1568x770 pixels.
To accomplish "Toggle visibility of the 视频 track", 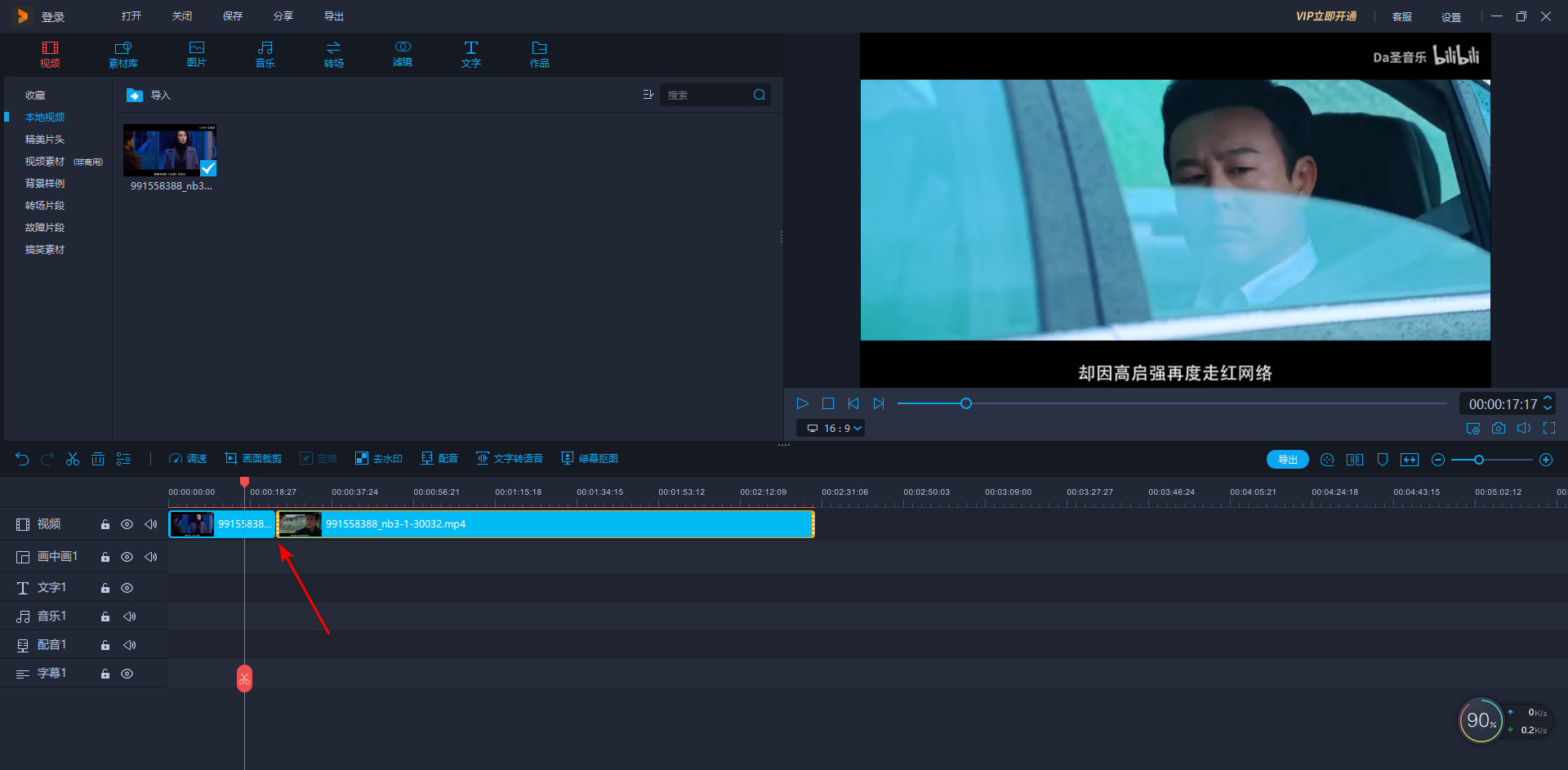I will point(127,524).
